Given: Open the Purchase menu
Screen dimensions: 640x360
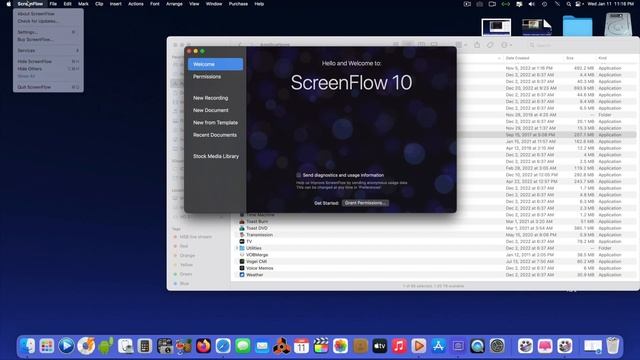Looking at the screenshot, I should click(238, 4).
